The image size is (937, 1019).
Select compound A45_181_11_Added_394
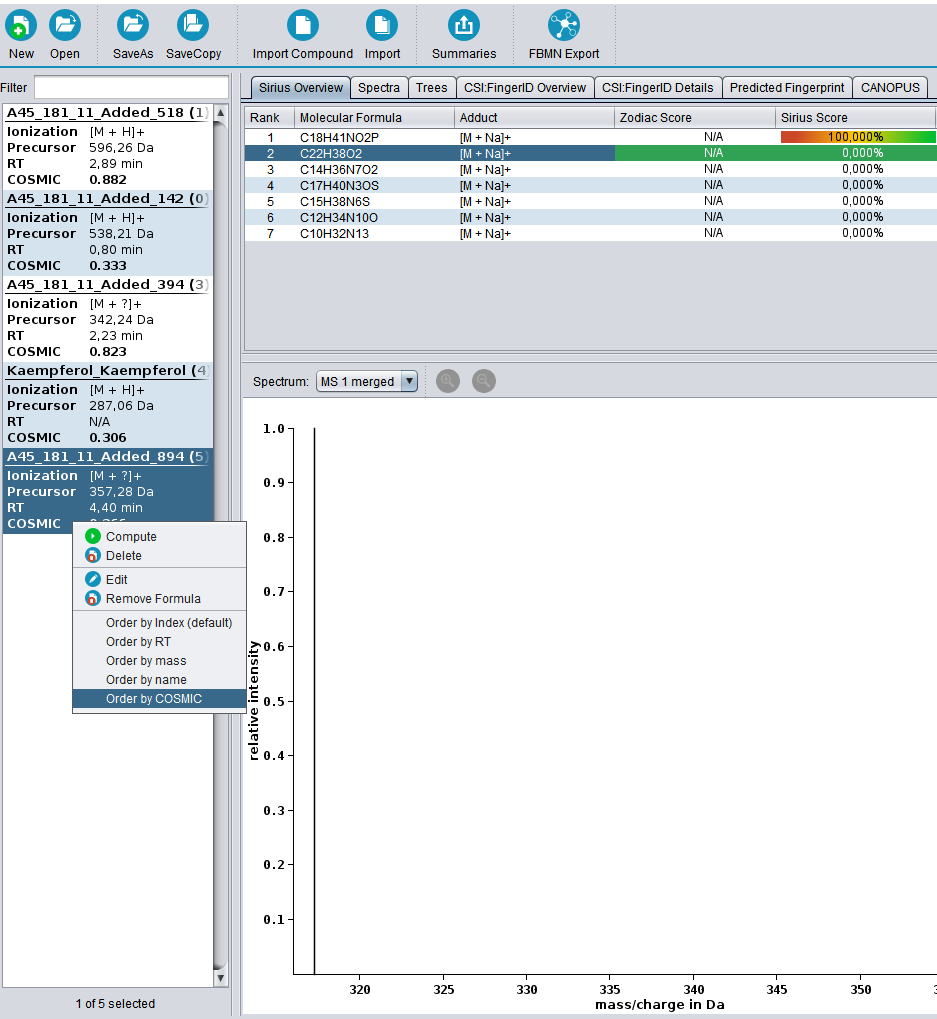[108, 318]
